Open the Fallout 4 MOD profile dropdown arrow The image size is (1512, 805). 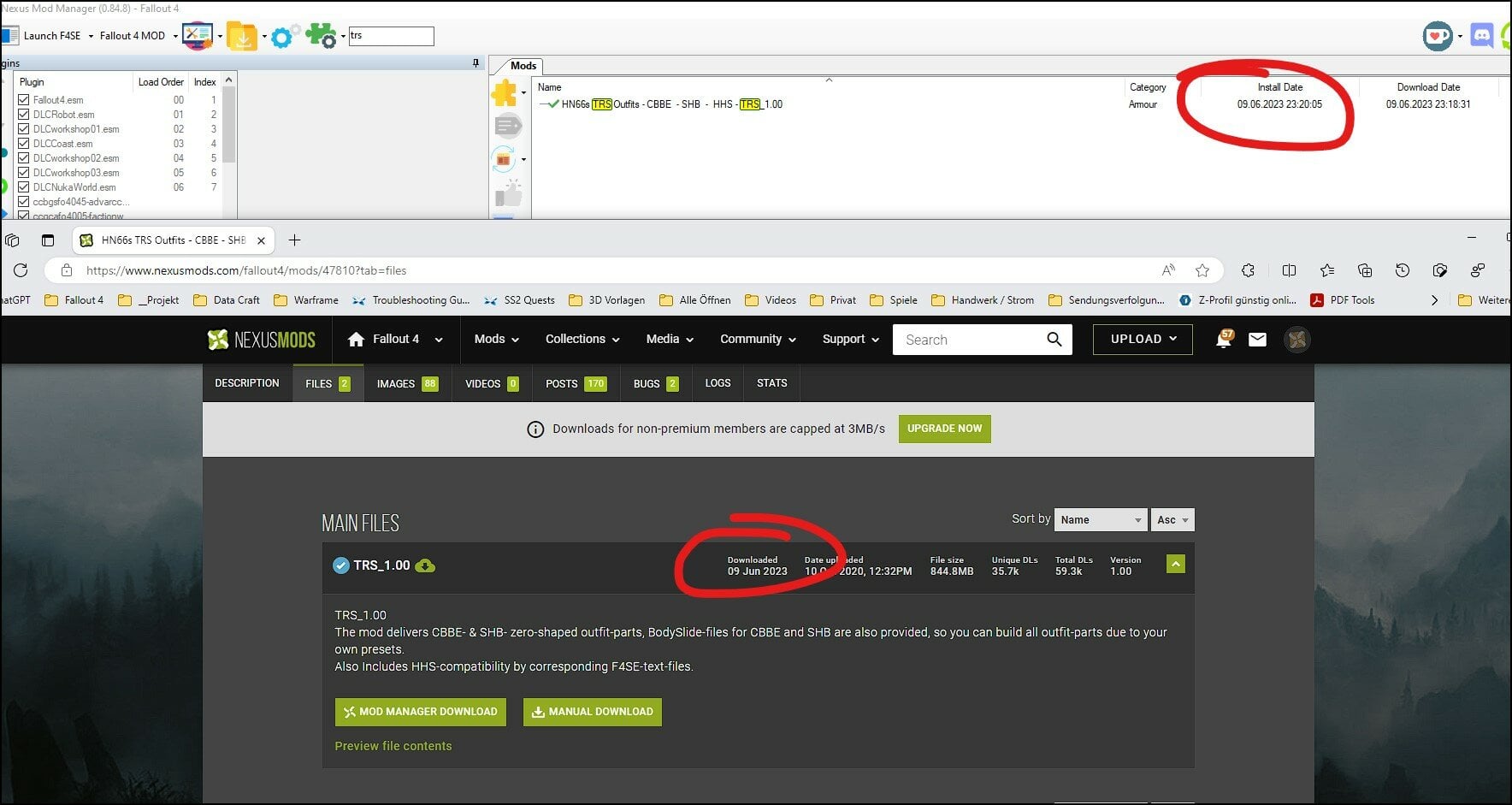coord(175,36)
